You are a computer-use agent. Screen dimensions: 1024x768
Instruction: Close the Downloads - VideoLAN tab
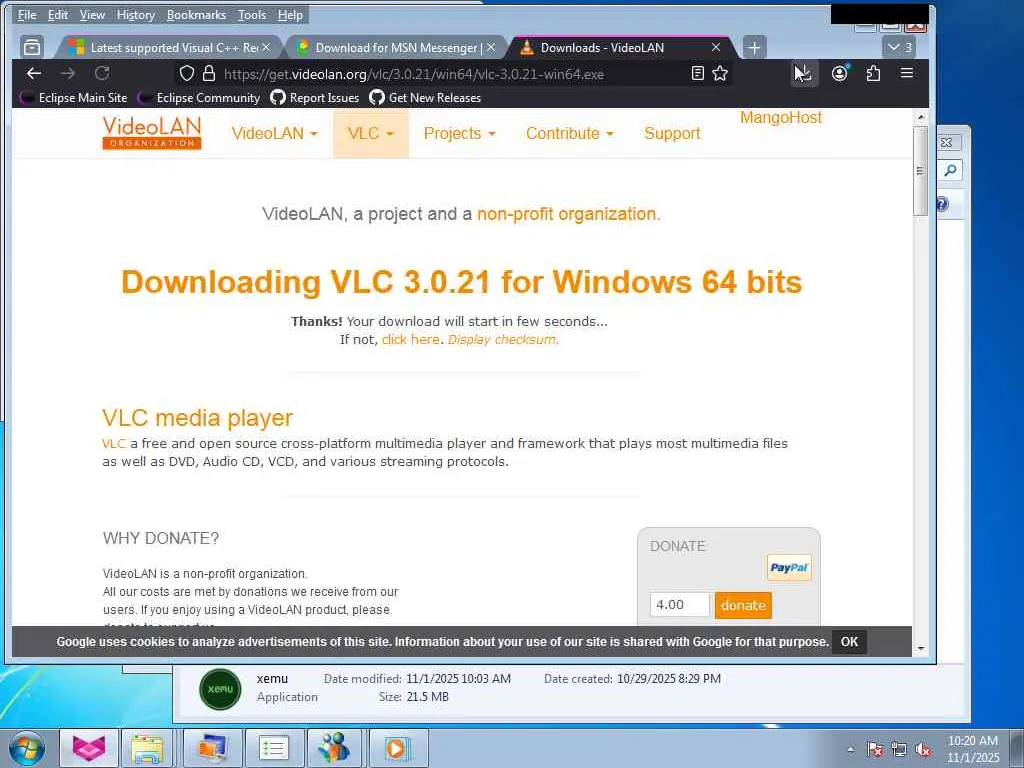tap(716, 47)
